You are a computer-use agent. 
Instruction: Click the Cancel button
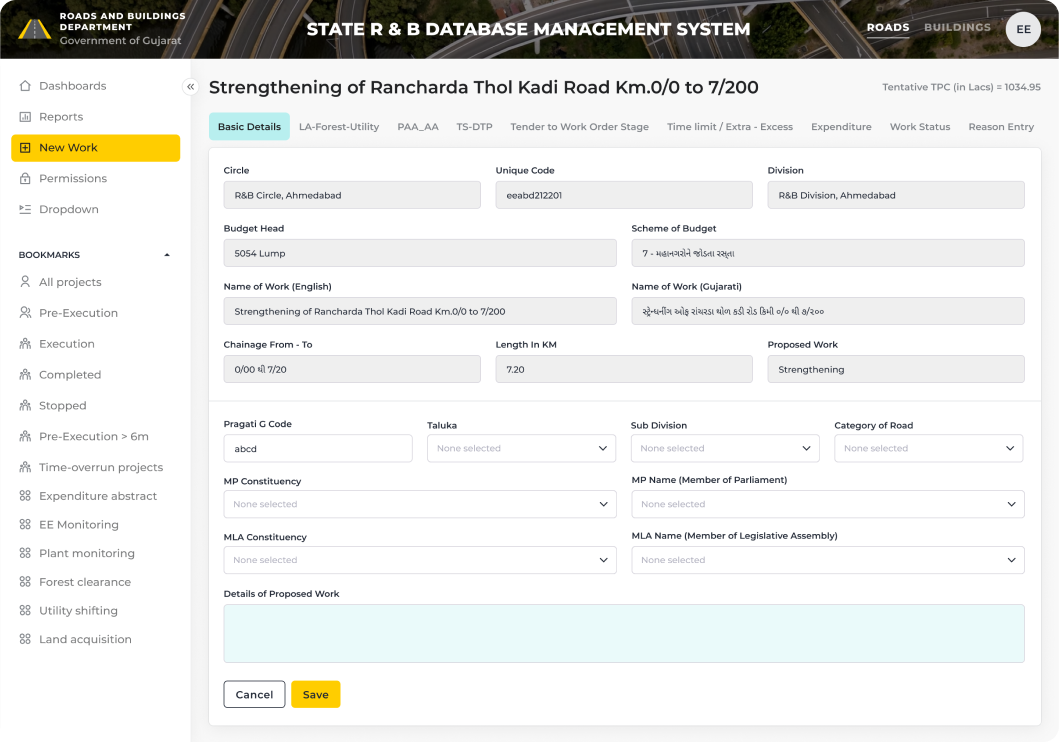[x=255, y=695]
